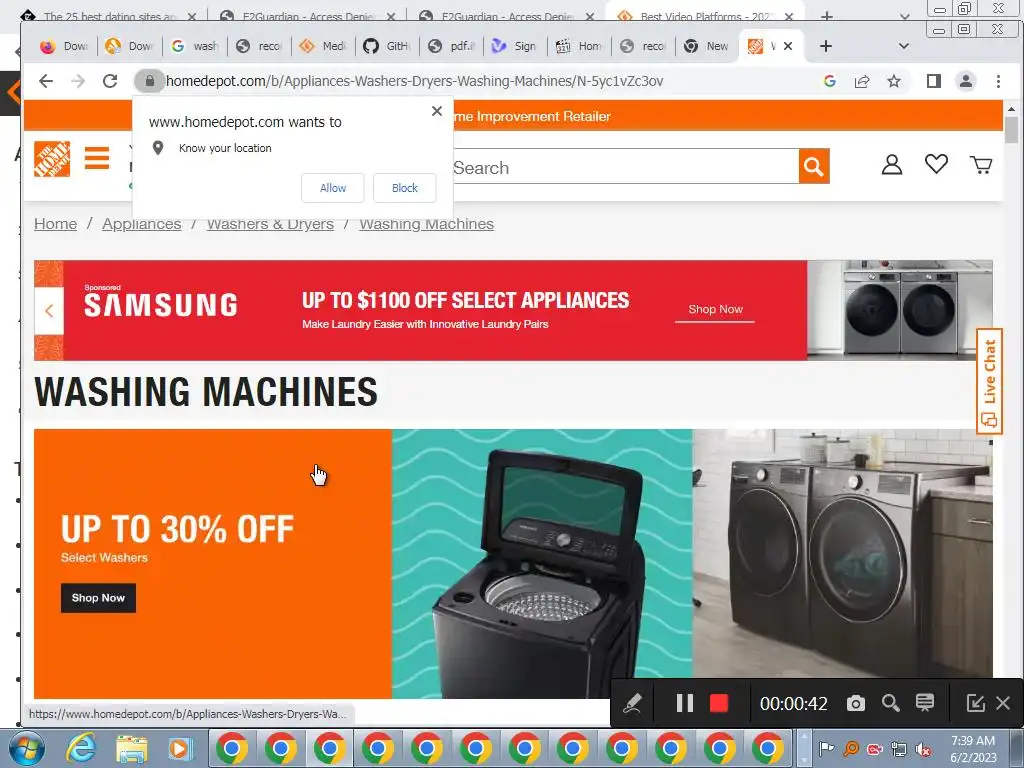Click into the Home Depot Search field
This screenshot has height=768, width=1024.
[x=624, y=167]
